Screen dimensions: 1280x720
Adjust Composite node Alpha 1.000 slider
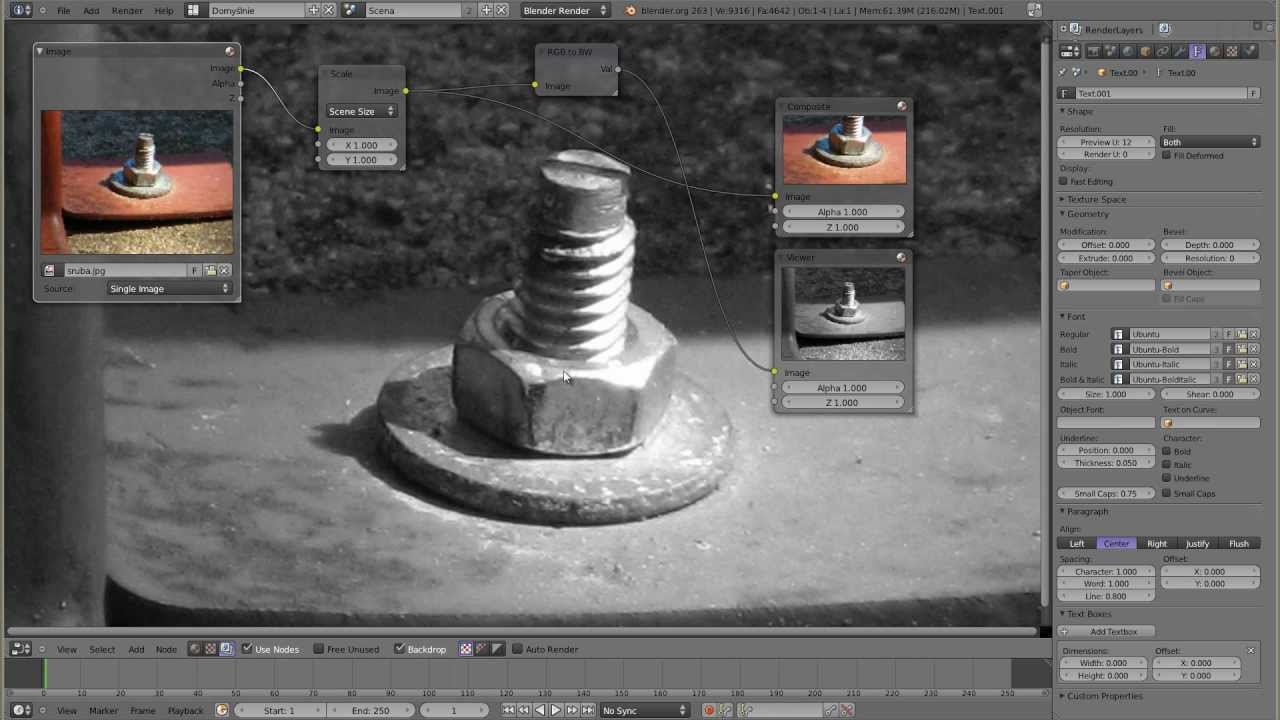click(x=843, y=212)
